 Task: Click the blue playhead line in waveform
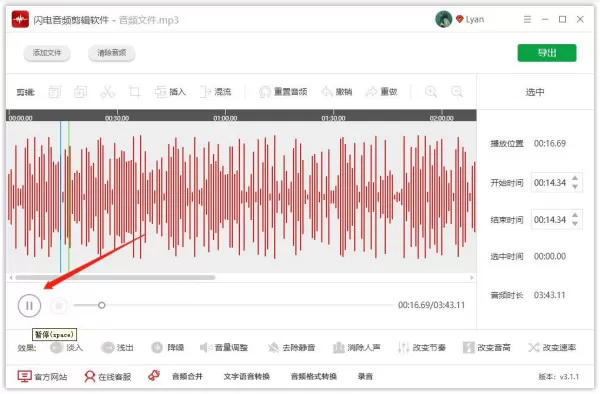coord(60,197)
